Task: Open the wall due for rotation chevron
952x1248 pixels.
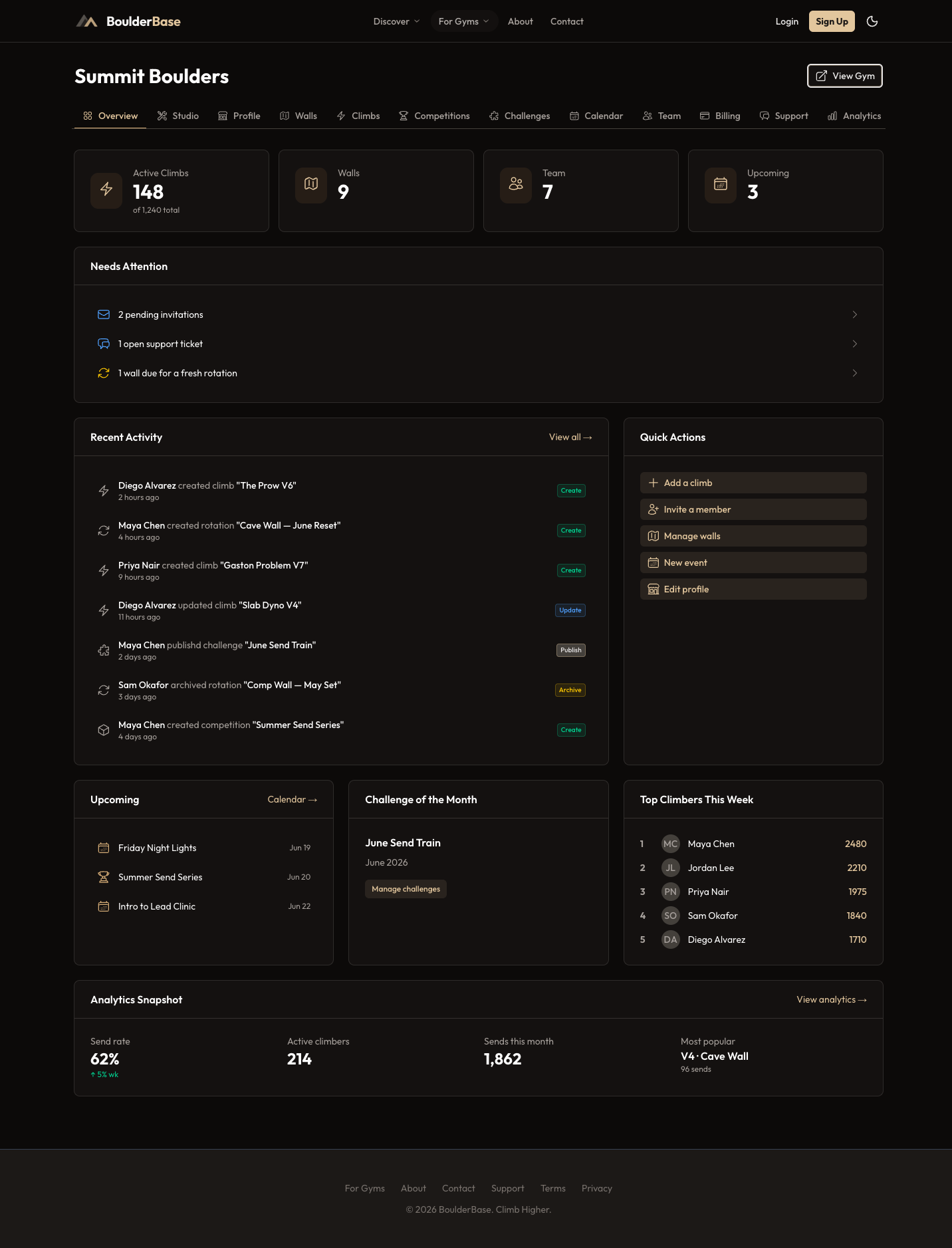Action: click(854, 373)
